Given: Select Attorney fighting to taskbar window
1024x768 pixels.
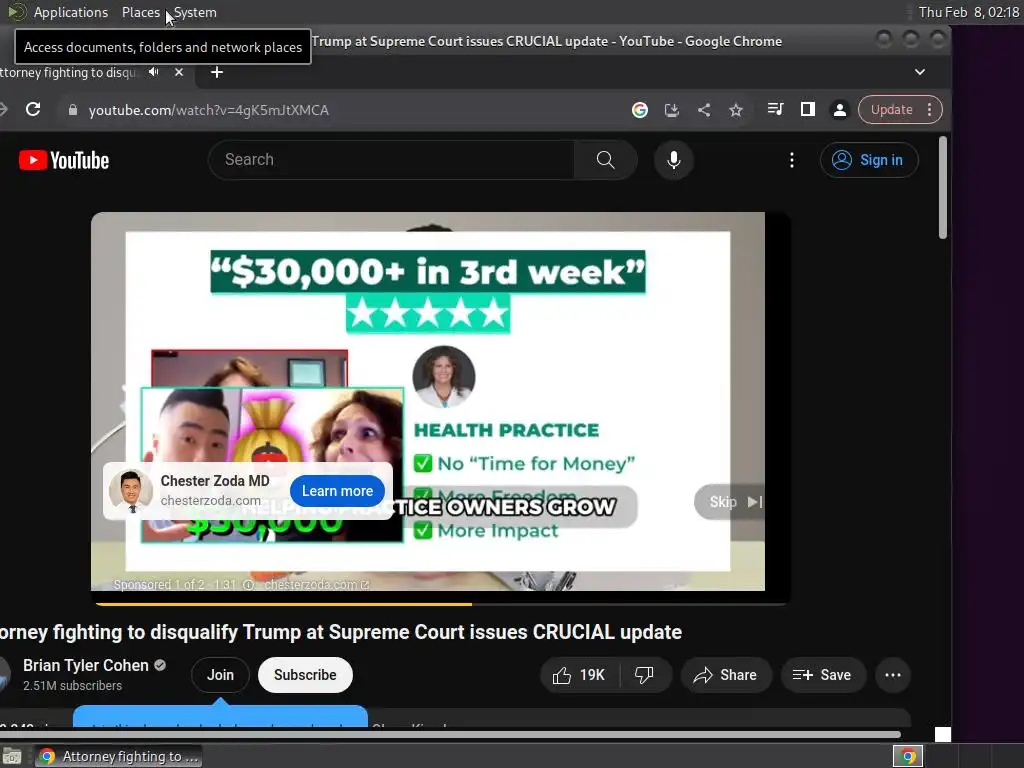Looking at the screenshot, I should (x=118, y=756).
